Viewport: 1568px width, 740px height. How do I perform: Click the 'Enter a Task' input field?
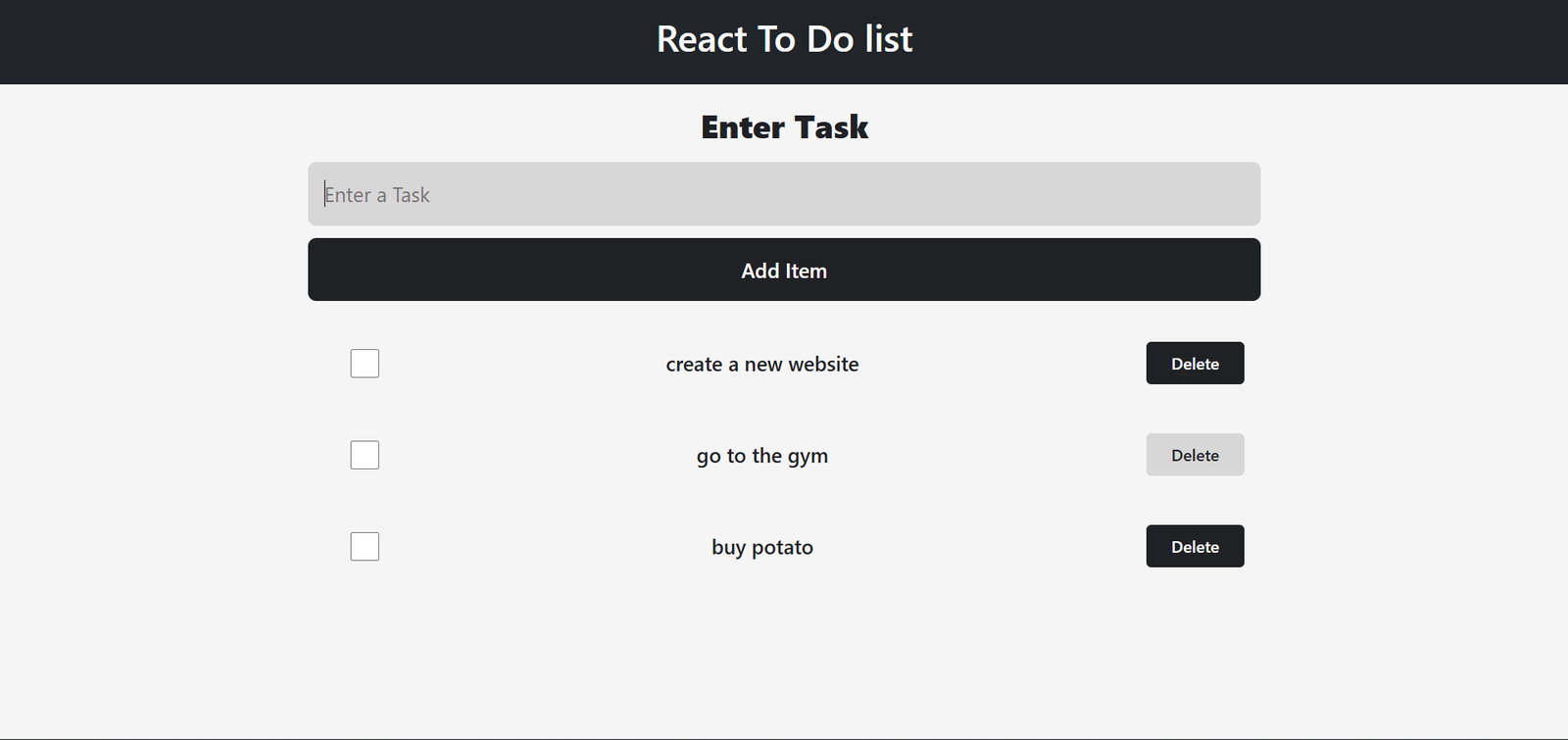tap(784, 194)
